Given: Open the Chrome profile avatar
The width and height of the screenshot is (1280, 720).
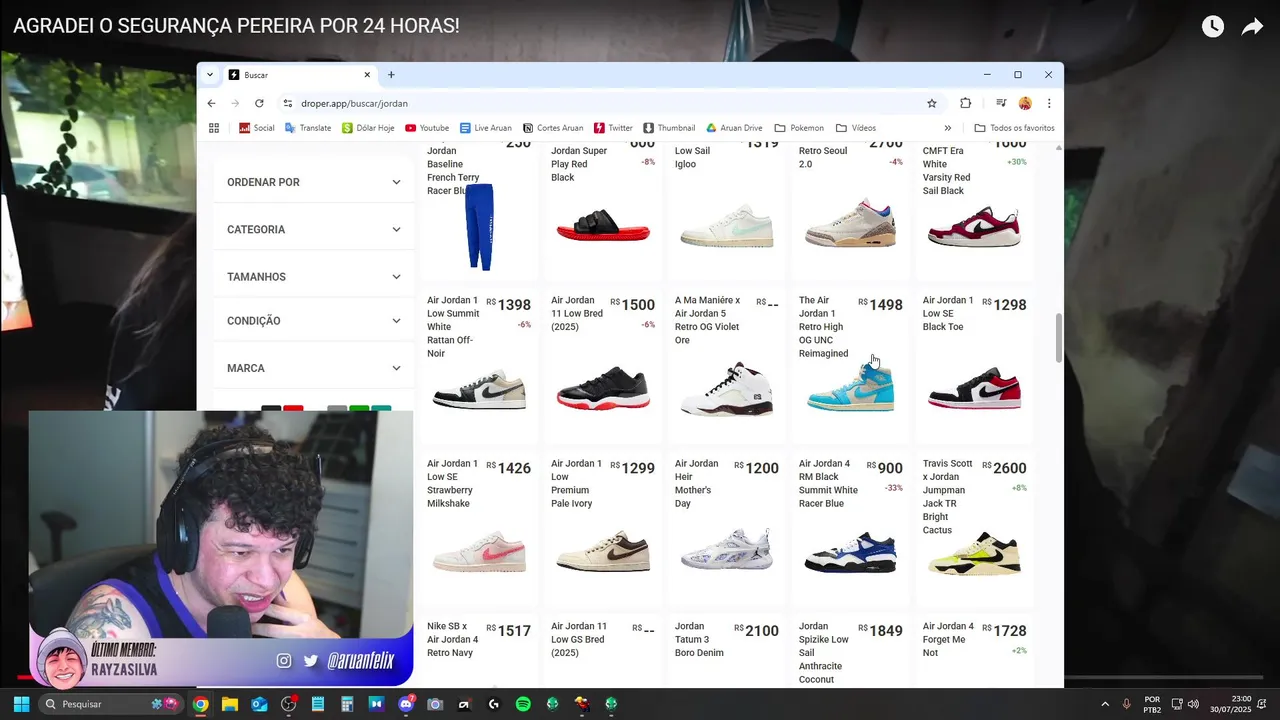Looking at the screenshot, I should [x=1025, y=103].
